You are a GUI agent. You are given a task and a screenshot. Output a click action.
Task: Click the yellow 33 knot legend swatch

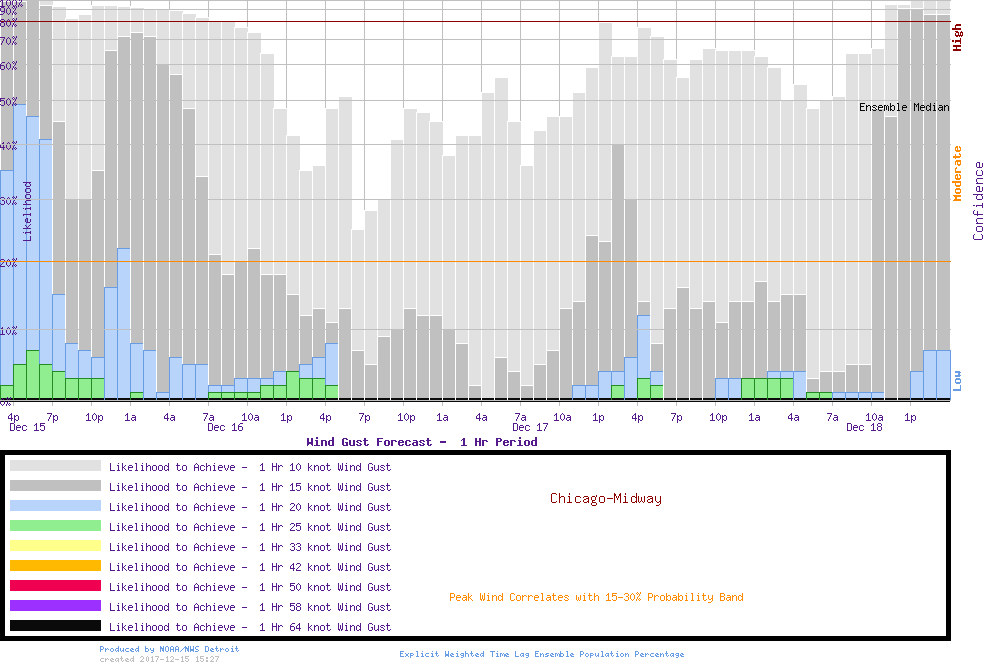click(x=55, y=546)
